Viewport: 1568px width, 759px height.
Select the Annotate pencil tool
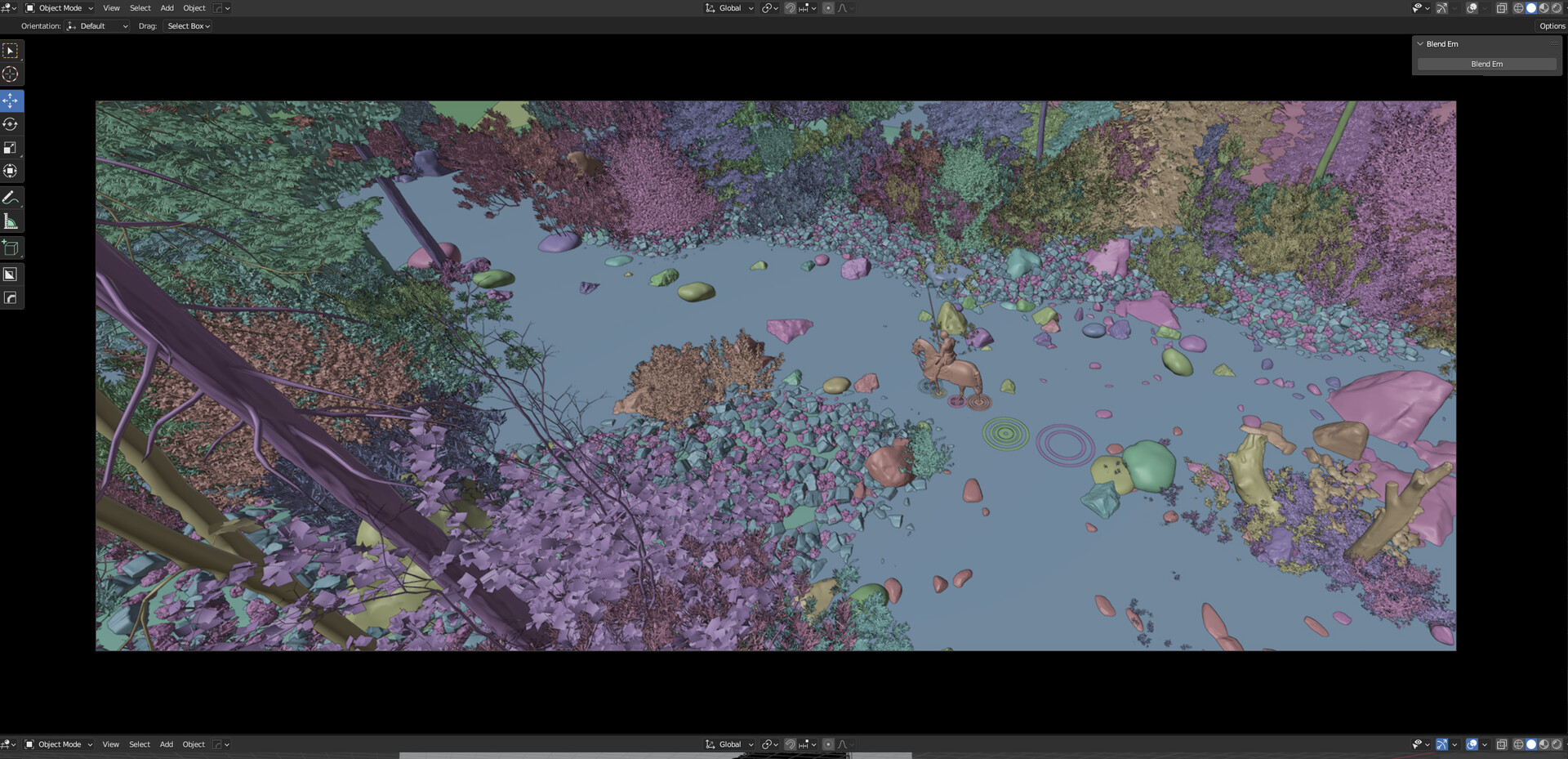[x=11, y=198]
